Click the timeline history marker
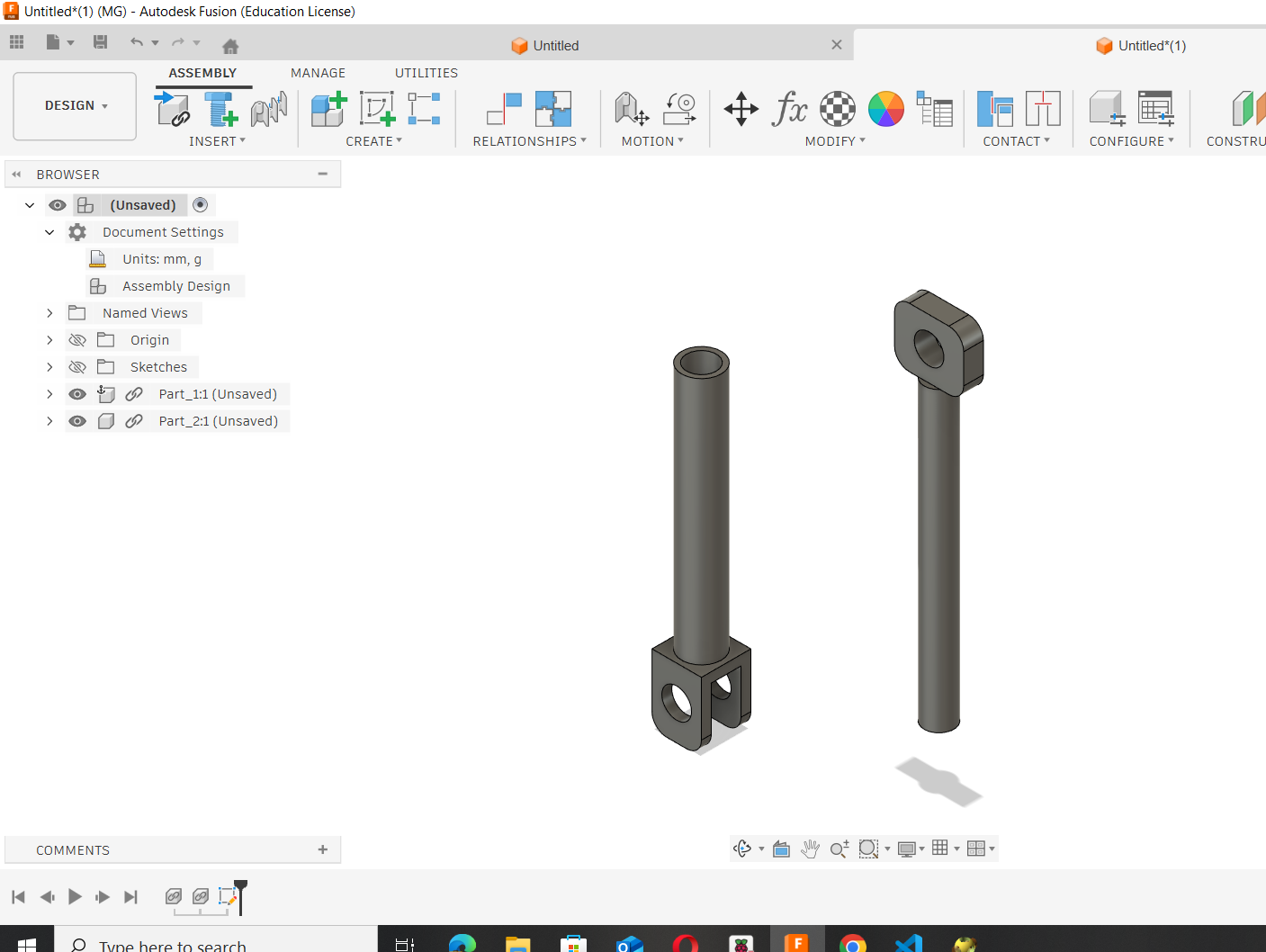The height and width of the screenshot is (952, 1266). point(240,896)
